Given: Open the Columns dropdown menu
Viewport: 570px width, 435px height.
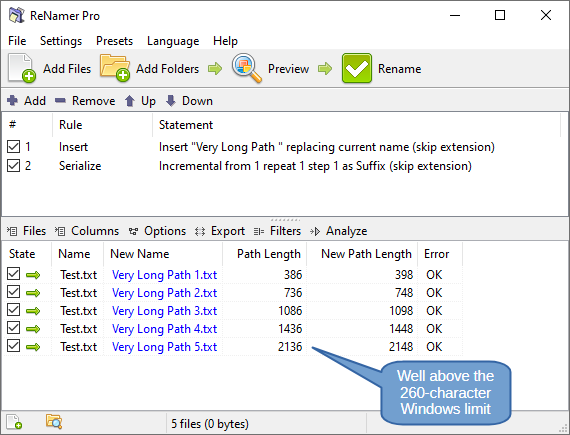Looking at the screenshot, I should [87, 231].
